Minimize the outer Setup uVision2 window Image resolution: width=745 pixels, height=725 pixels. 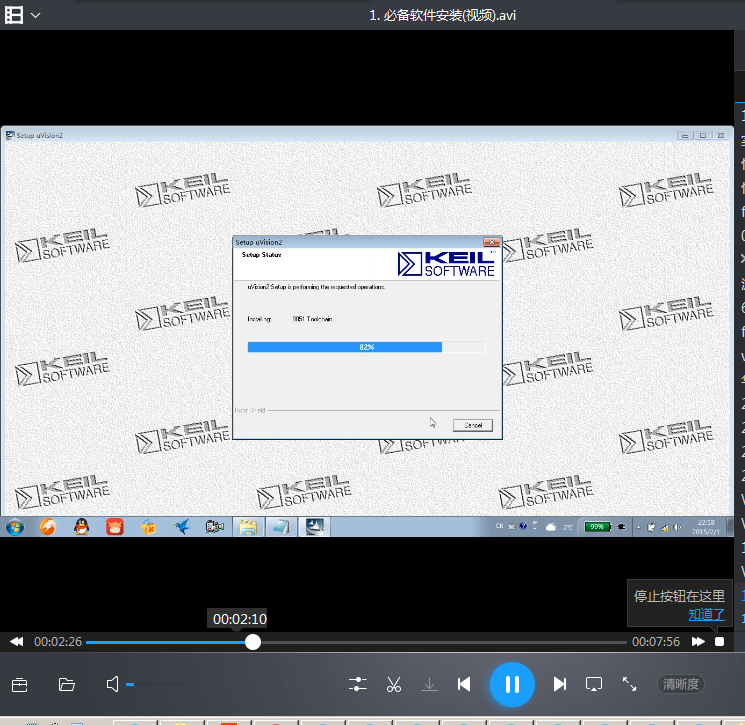[x=685, y=135]
